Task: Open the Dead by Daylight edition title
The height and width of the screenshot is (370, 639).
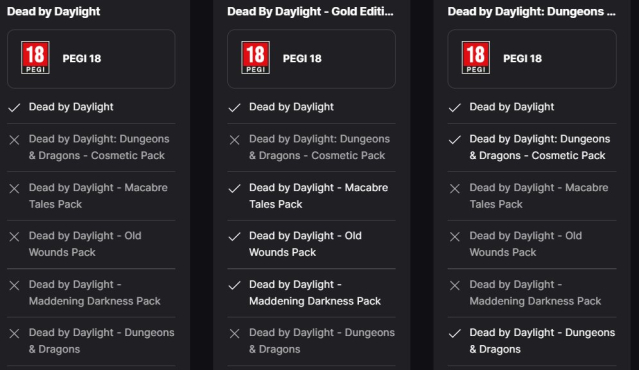Action: [x=53, y=11]
